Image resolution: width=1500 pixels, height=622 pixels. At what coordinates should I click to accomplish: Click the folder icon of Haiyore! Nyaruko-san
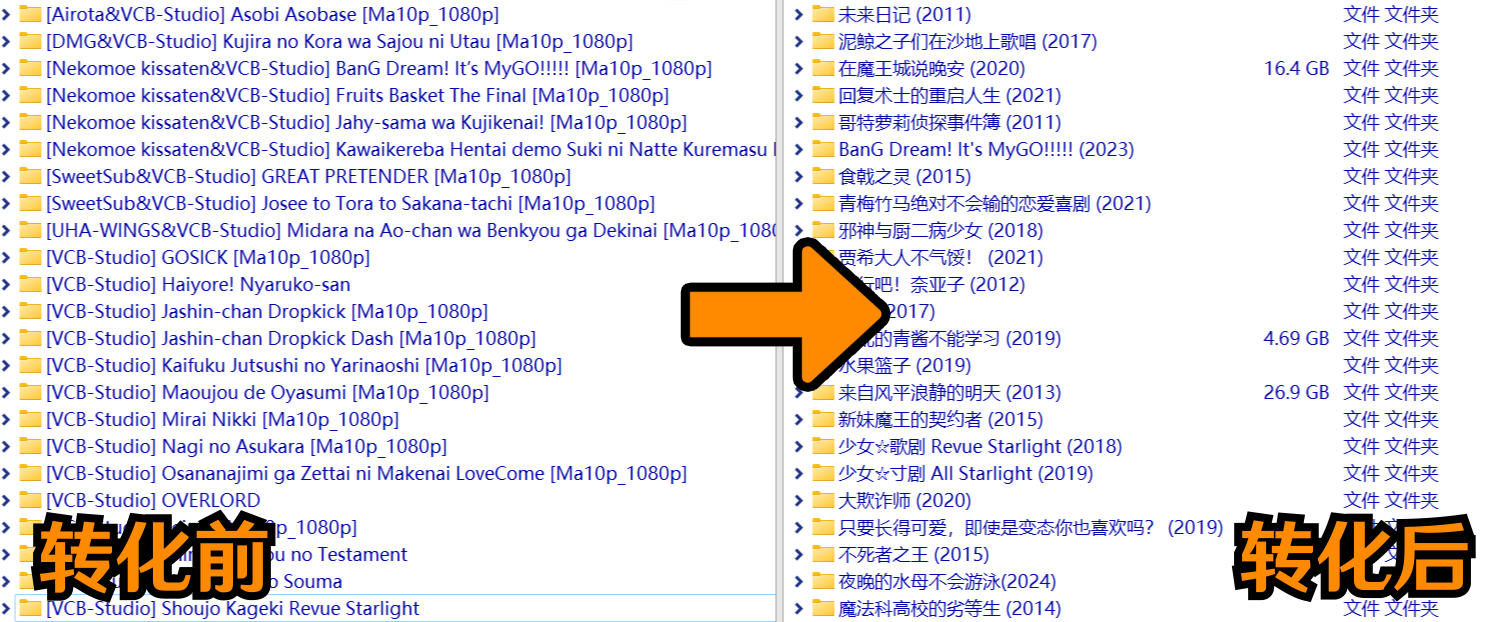click(x=30, y=285)
